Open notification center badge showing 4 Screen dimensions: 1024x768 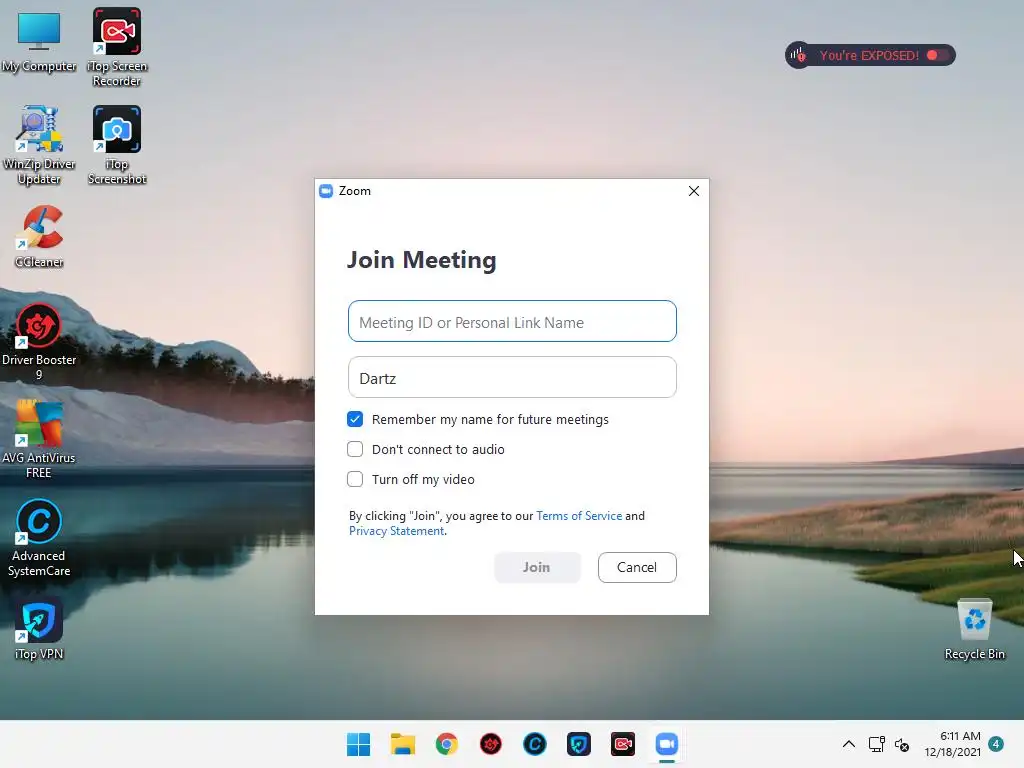click(x=996, y=744)
